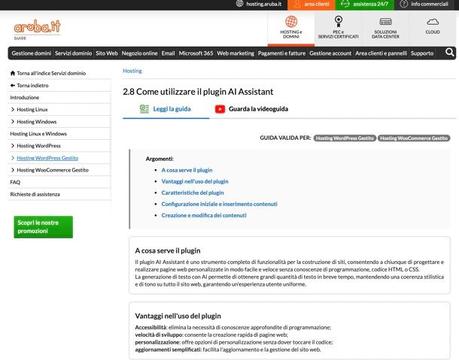Open hosting.aruba.it link
Screen dimensions: 459x364
coord(264,4)
